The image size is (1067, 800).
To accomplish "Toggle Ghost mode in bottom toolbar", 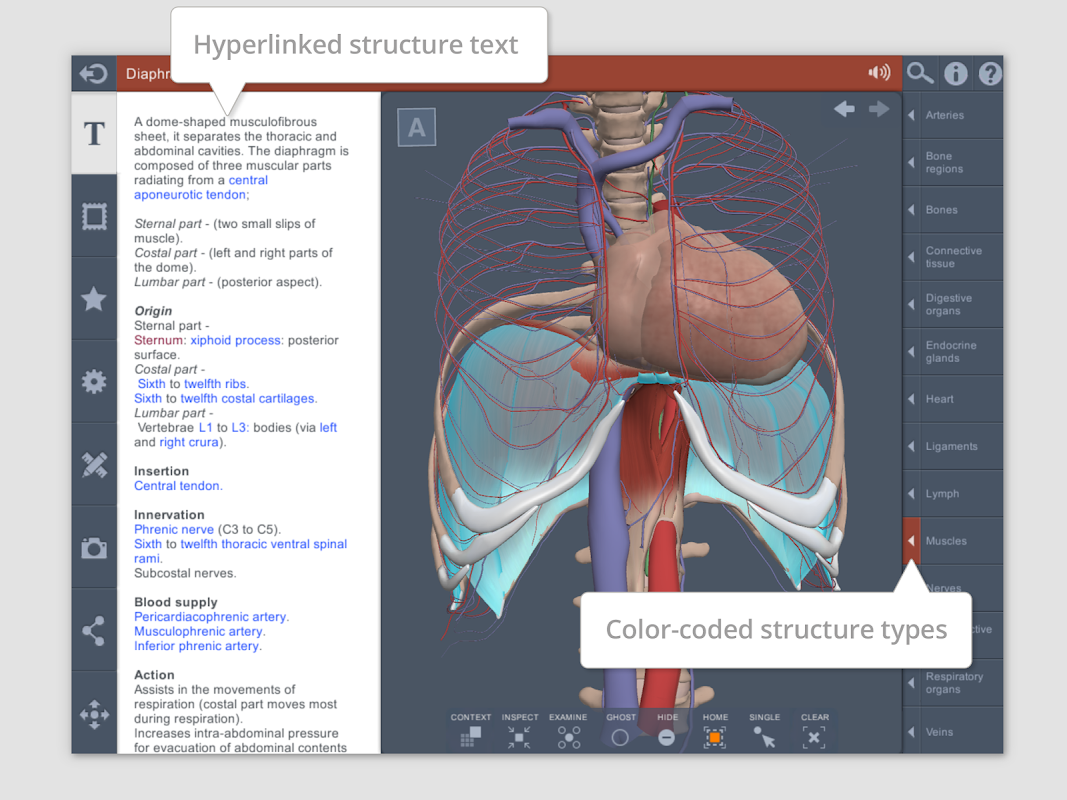I will click(620, 737).
